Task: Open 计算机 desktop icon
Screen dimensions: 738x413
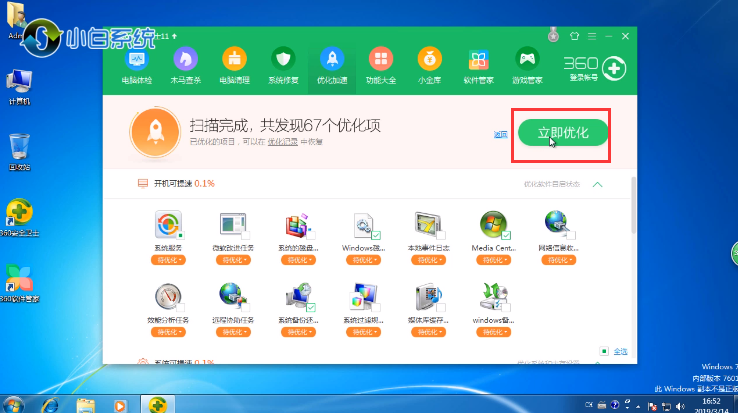Action: click(x=19, y=87)
